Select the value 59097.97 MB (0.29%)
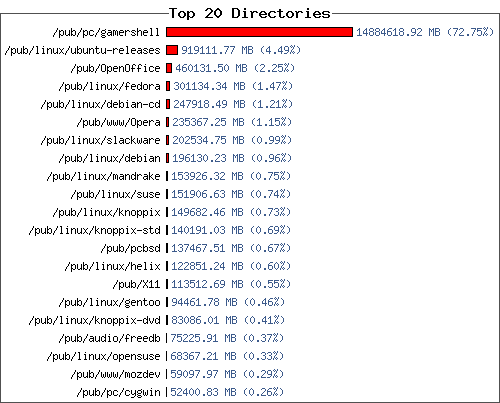The image size is (500, 403). pyautogui.click(x=227, y=374)
